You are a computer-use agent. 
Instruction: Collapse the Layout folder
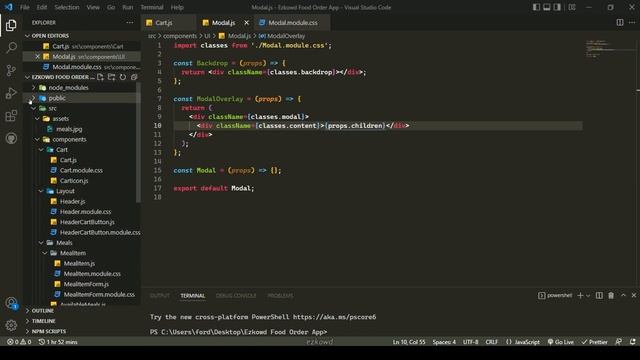click(x=41, y=191)
